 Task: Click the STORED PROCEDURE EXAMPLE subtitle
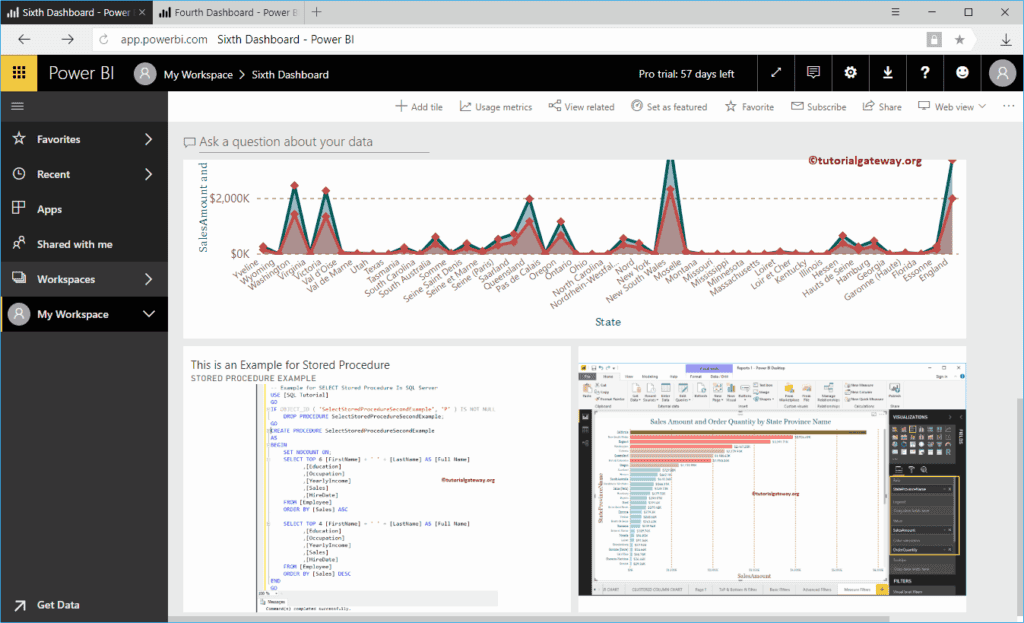[x=253, y=378]
